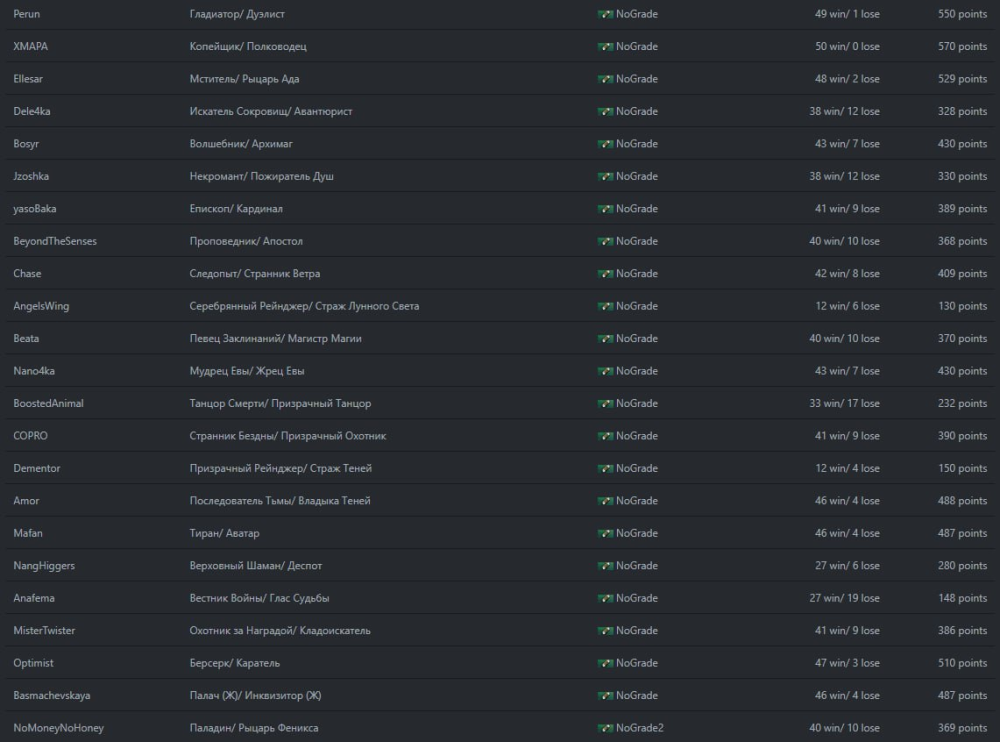Open the Perun player profile

click(x=27, y=14)
